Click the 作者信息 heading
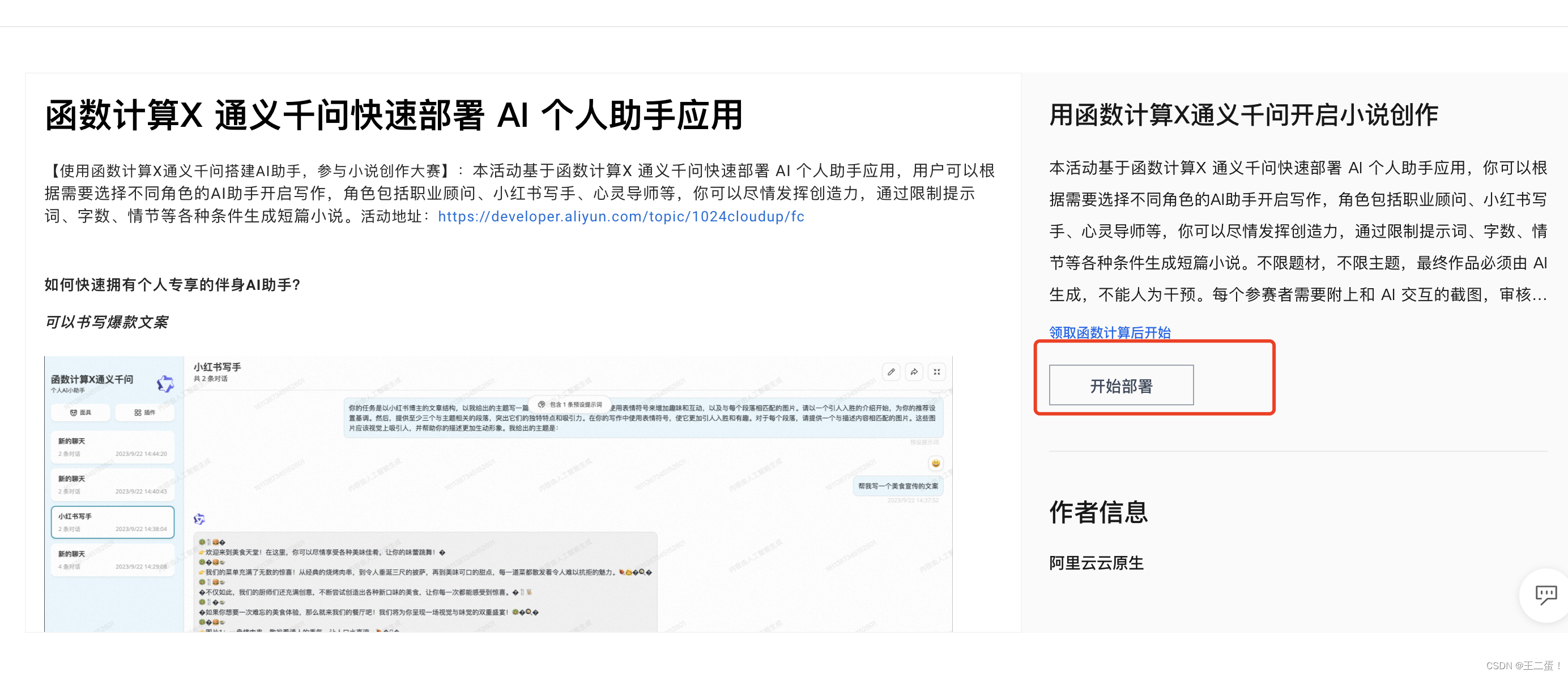 1099,512
